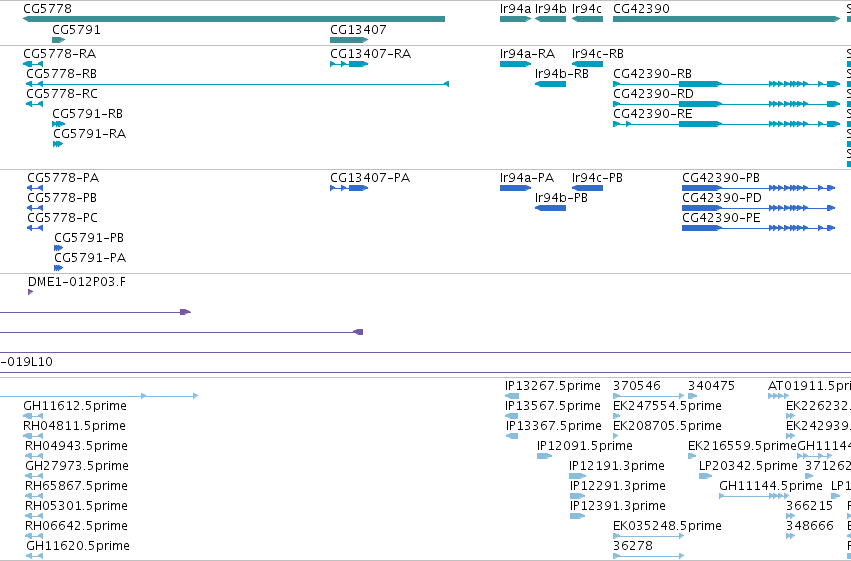Open EST RH05301.5prime

[x=77, y=507]
